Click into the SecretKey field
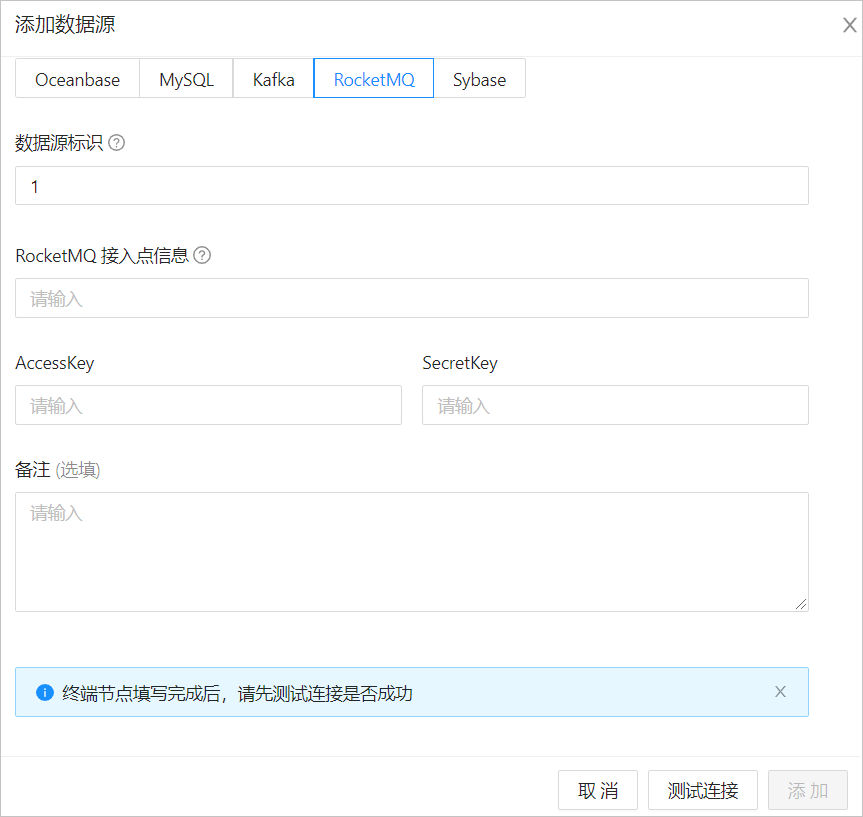The image size is (863, 817). coord(615,405)
